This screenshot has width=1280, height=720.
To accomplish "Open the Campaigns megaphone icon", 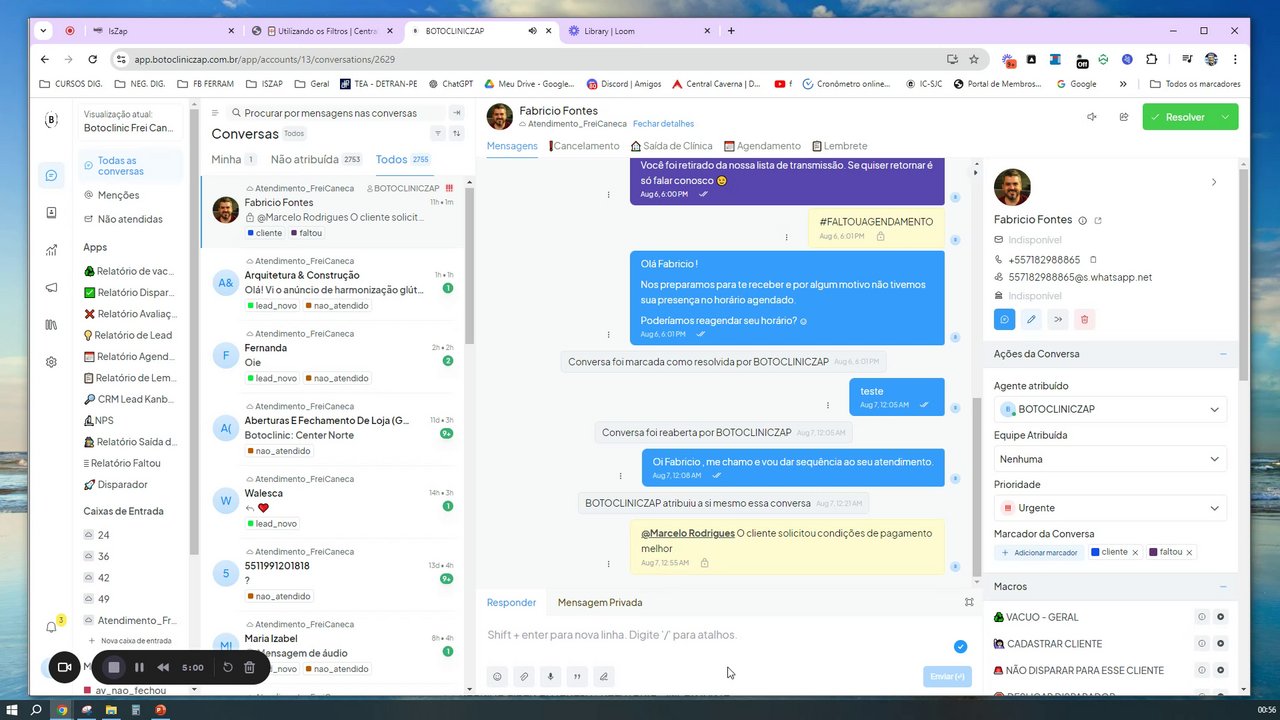I will tap(51, 288).
